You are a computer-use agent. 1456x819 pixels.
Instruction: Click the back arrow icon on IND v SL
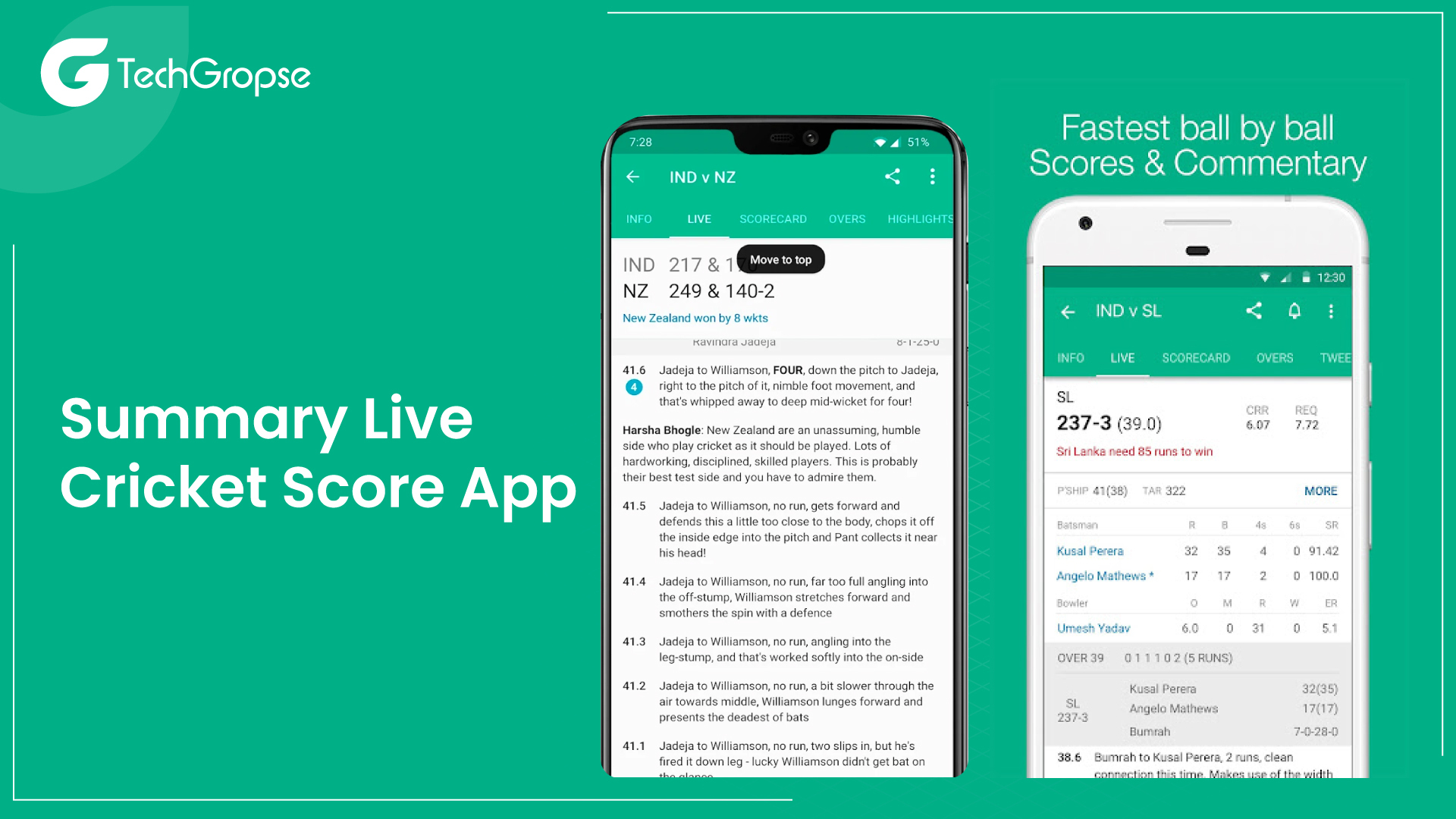click(1062, 311)
